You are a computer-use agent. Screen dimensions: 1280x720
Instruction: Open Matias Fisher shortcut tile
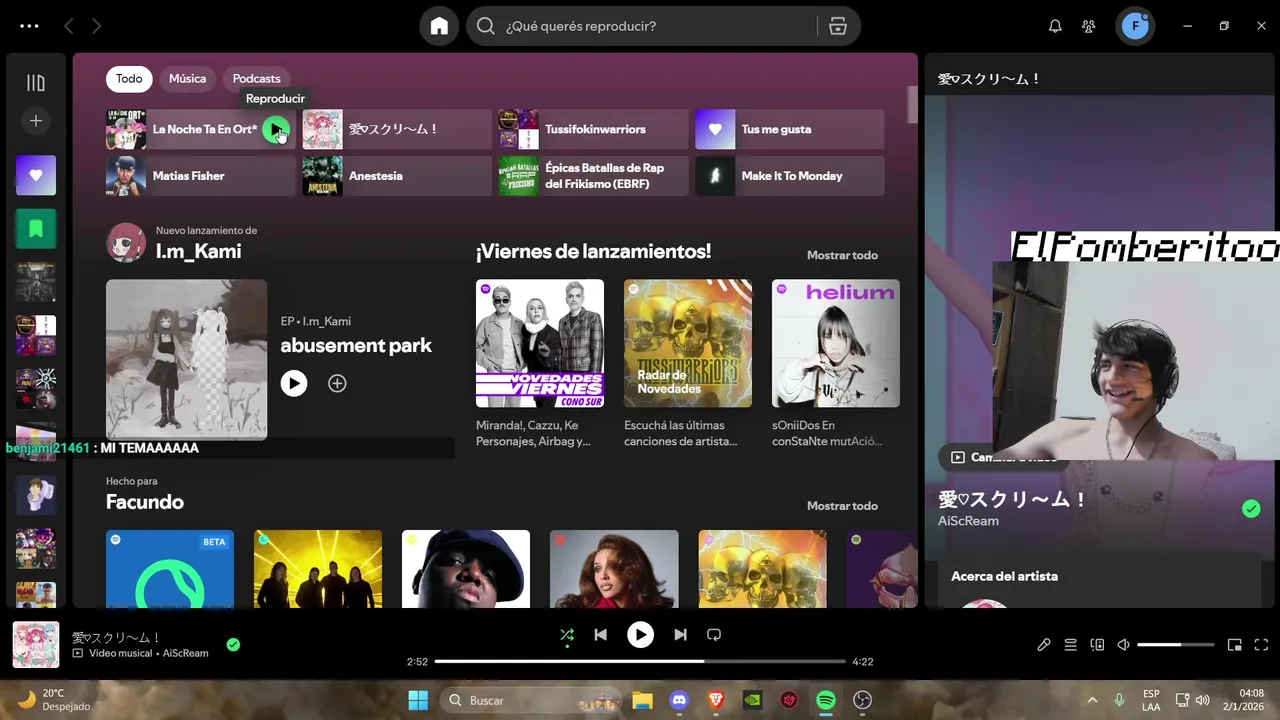(x=201, y=176)
